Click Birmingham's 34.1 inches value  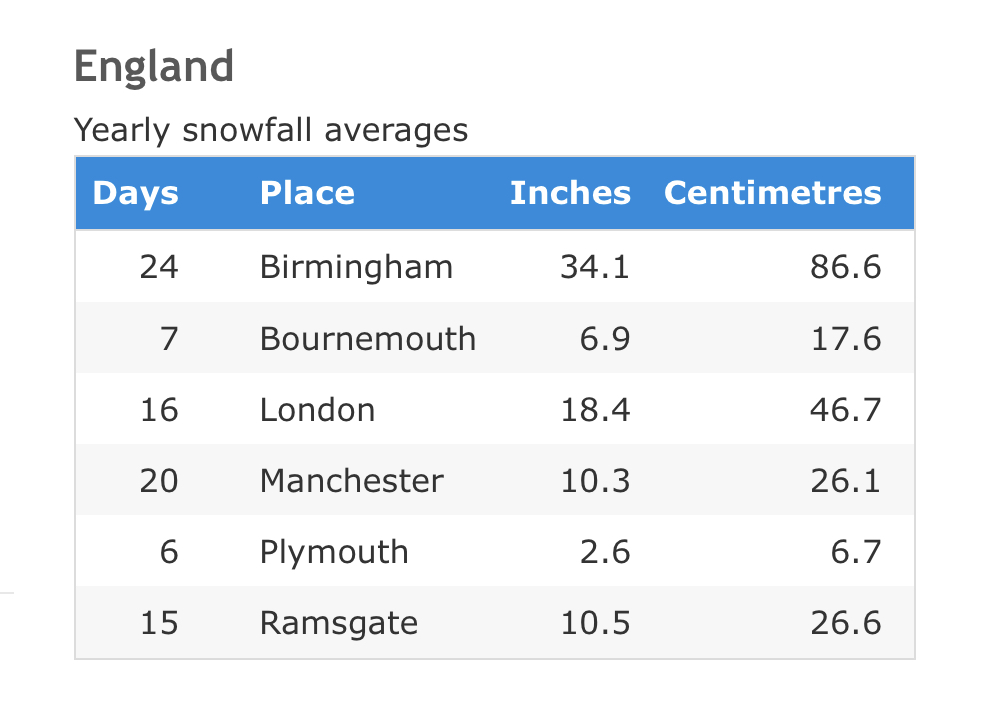(594, 267)
